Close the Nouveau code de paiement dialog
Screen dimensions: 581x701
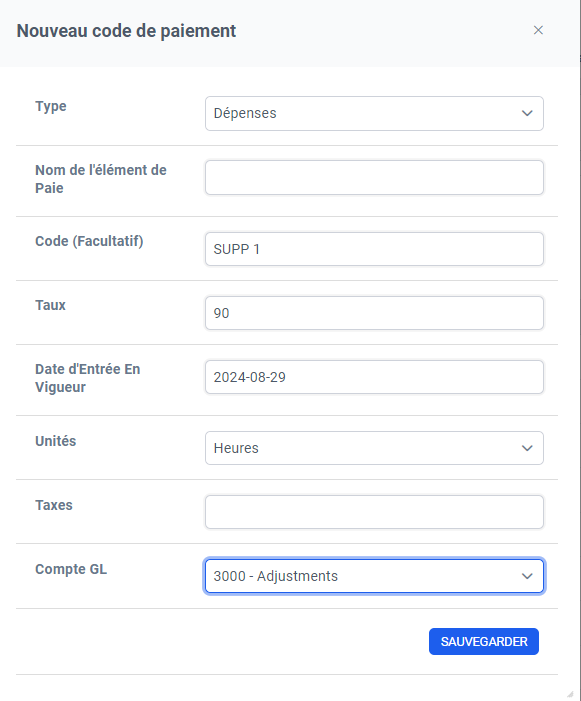click(538, 30)
